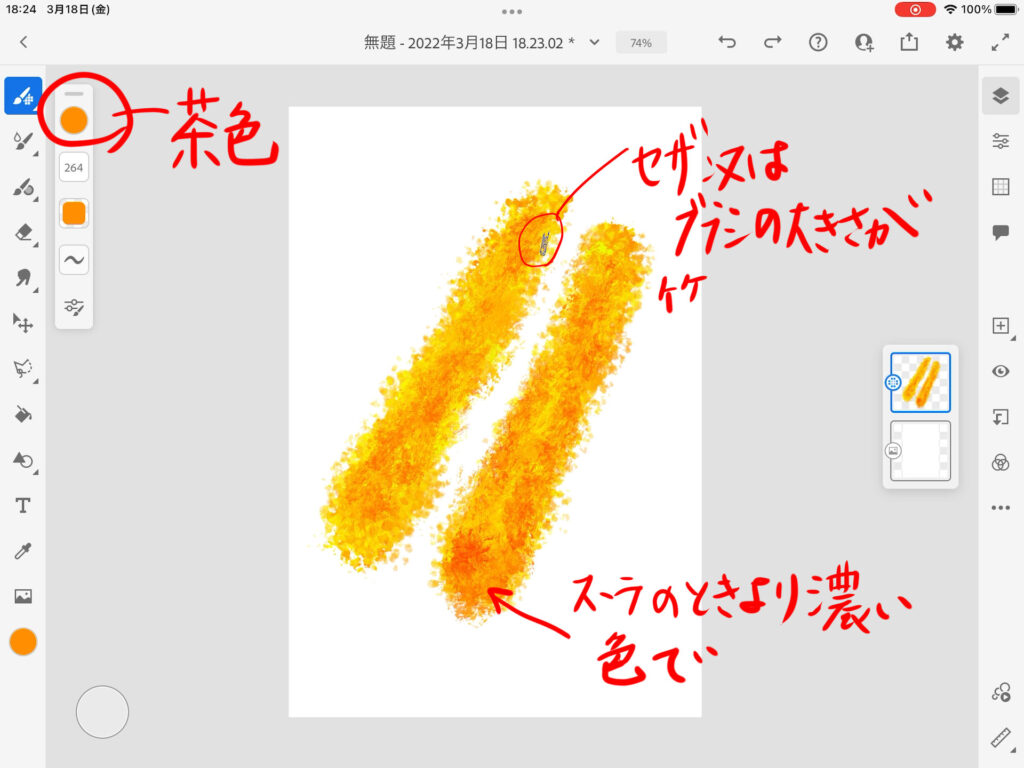Select the Eraser tool

tap(23, 232)
